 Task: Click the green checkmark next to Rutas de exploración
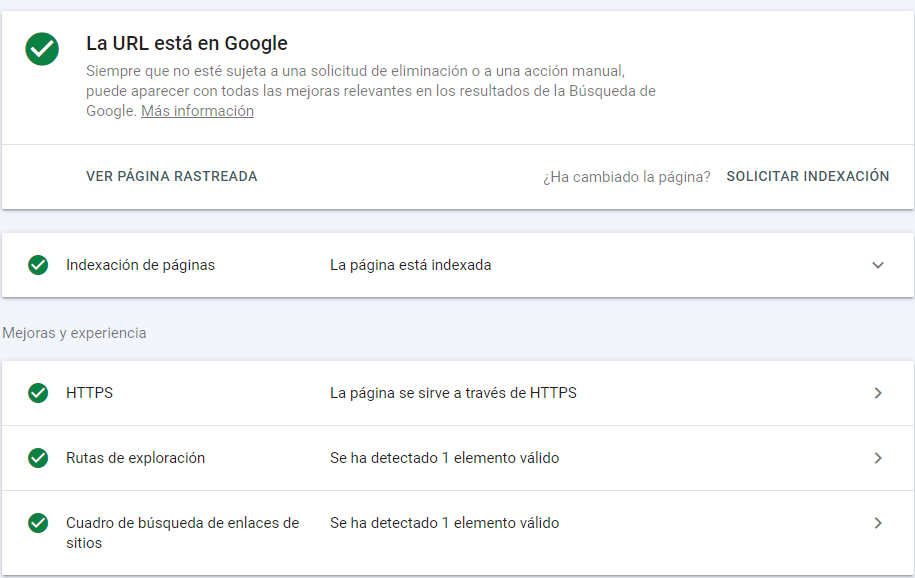(x=38, y=458)
